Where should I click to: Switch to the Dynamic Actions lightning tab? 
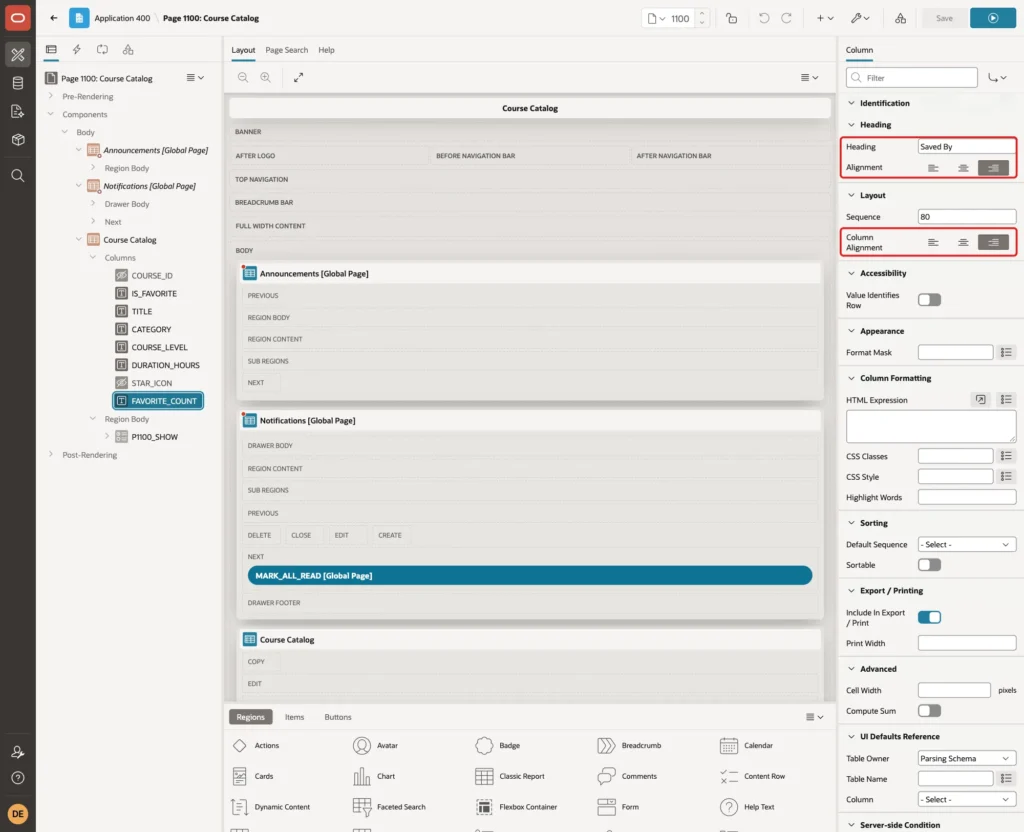tap(76, 50)
